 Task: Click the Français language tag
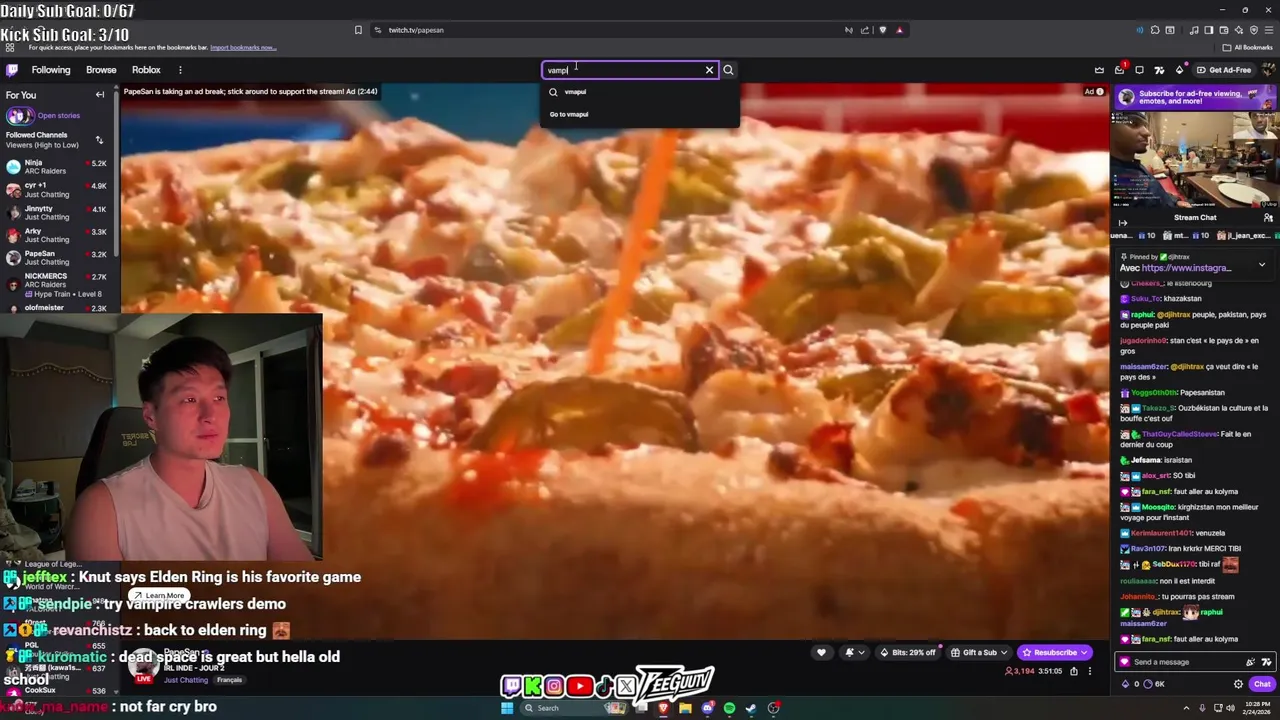tap(229, 680)
